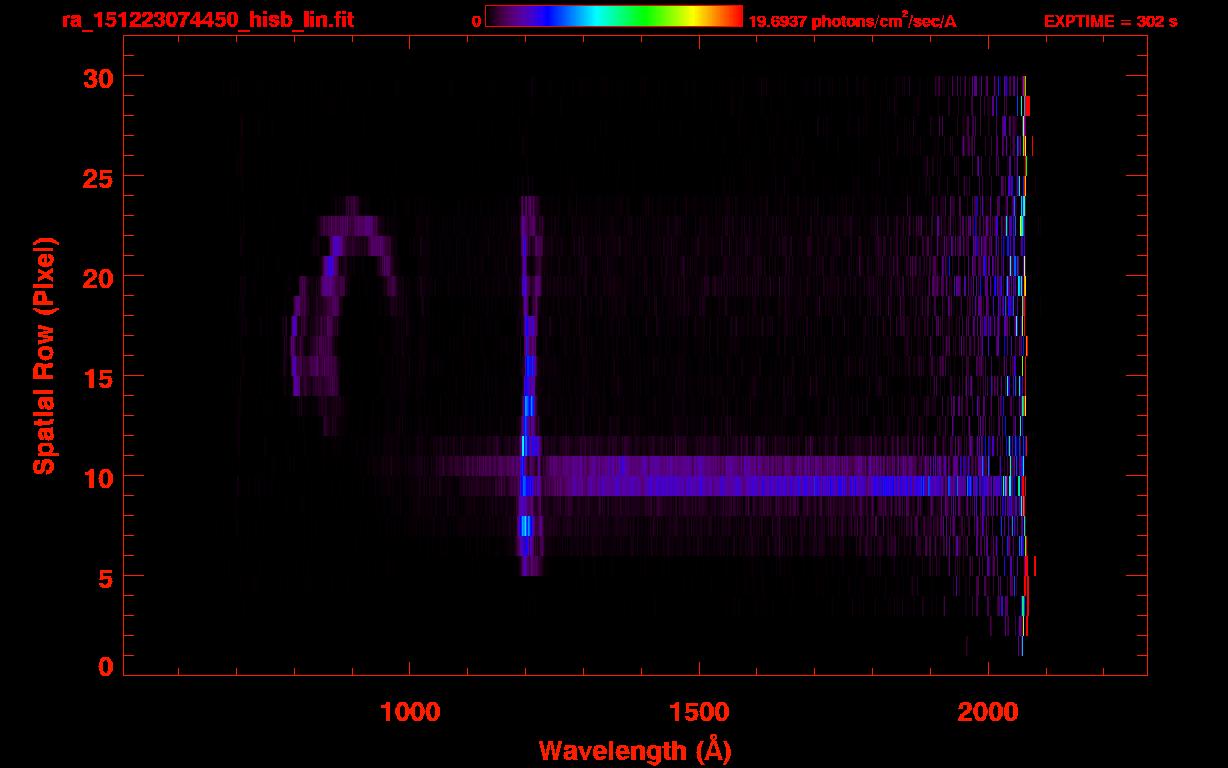Click the rainbow color scale bar
1228x768 pixels.
coord(614,16)
